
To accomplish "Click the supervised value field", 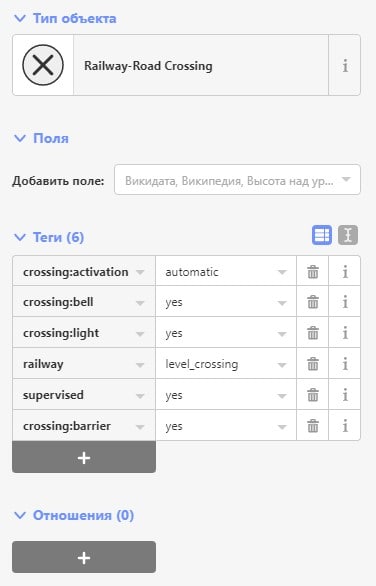I will (x=226, y=395).
